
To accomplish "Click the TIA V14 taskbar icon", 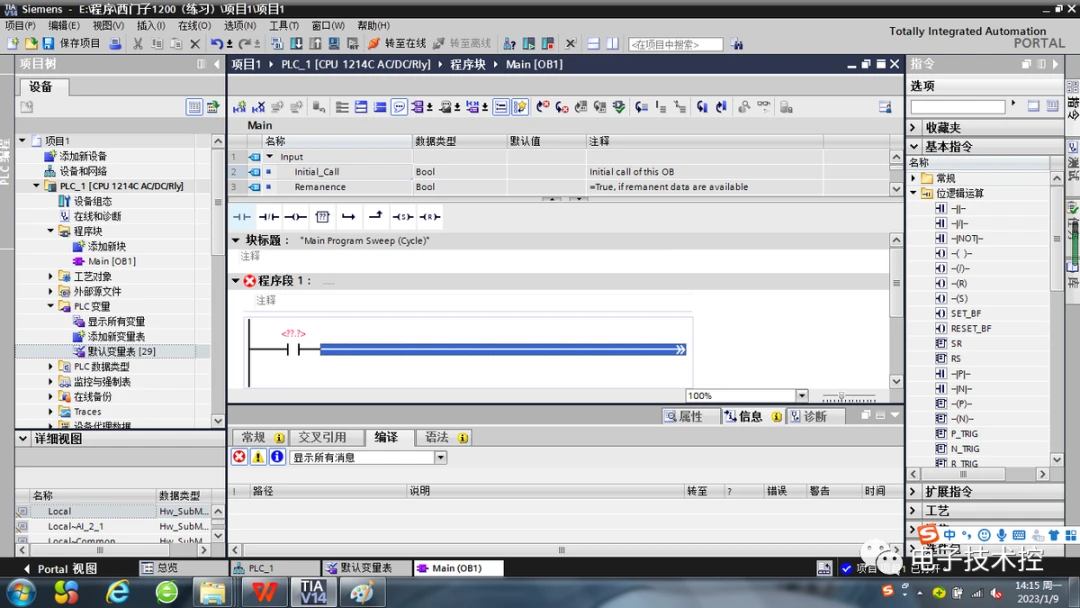I will (313, 592).
